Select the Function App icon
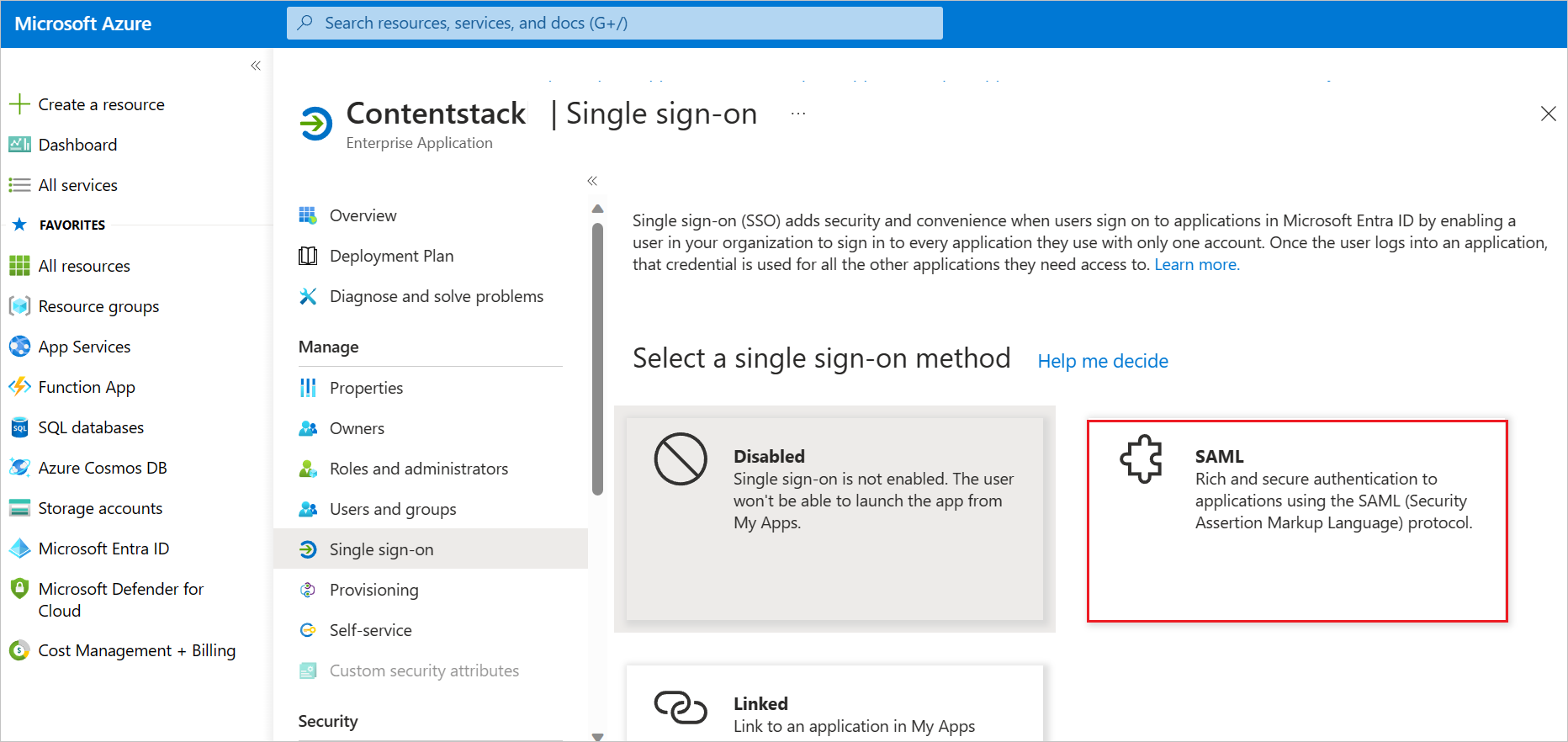Screen dimensions: 1568x742 [19, 386]
